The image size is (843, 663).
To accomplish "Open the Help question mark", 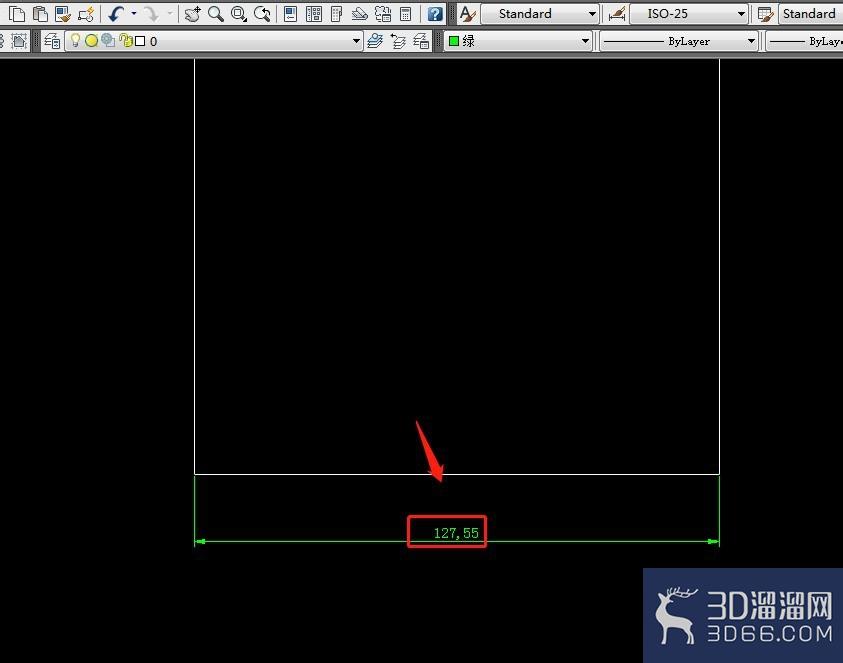I will (x=434, y=13).
